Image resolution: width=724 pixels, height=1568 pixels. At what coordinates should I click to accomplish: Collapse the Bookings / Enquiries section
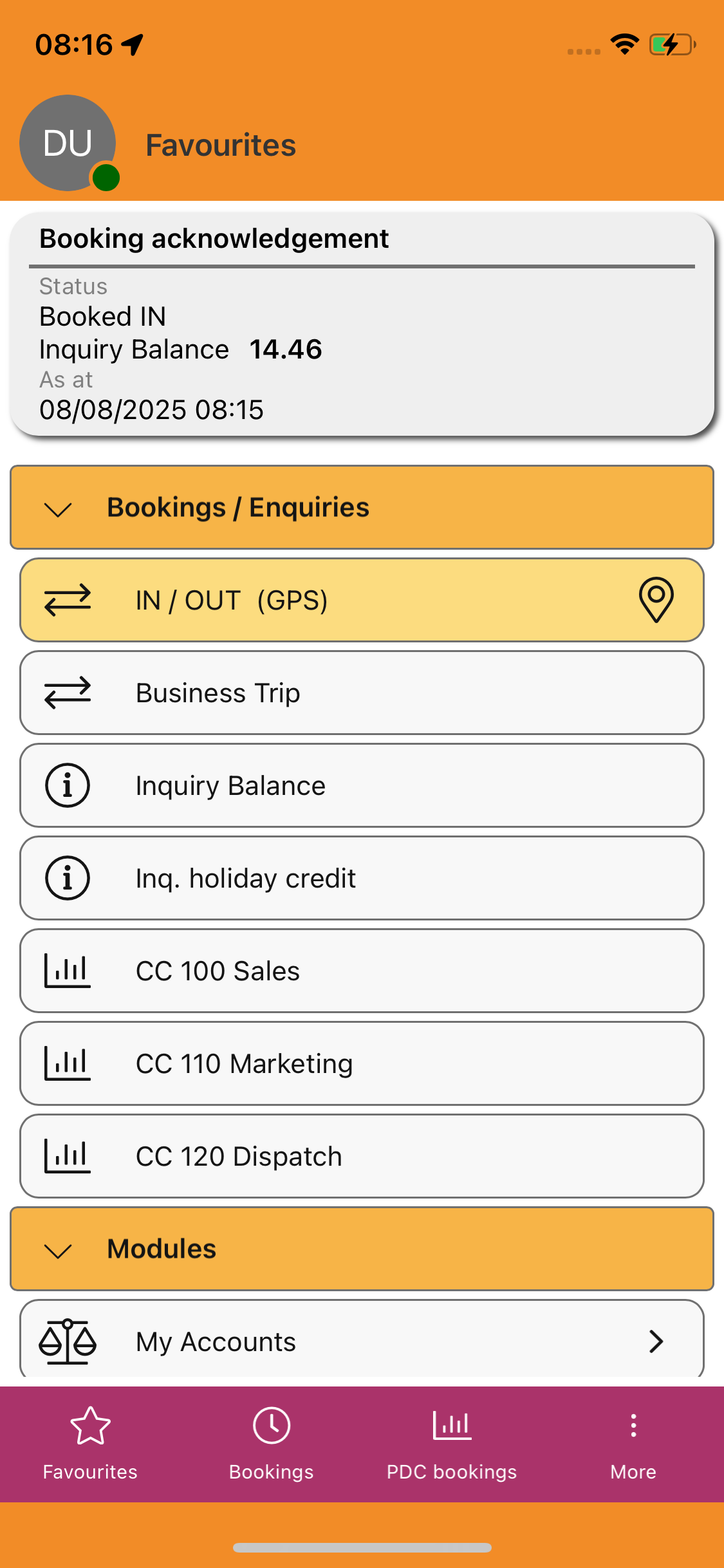point(362,507)
